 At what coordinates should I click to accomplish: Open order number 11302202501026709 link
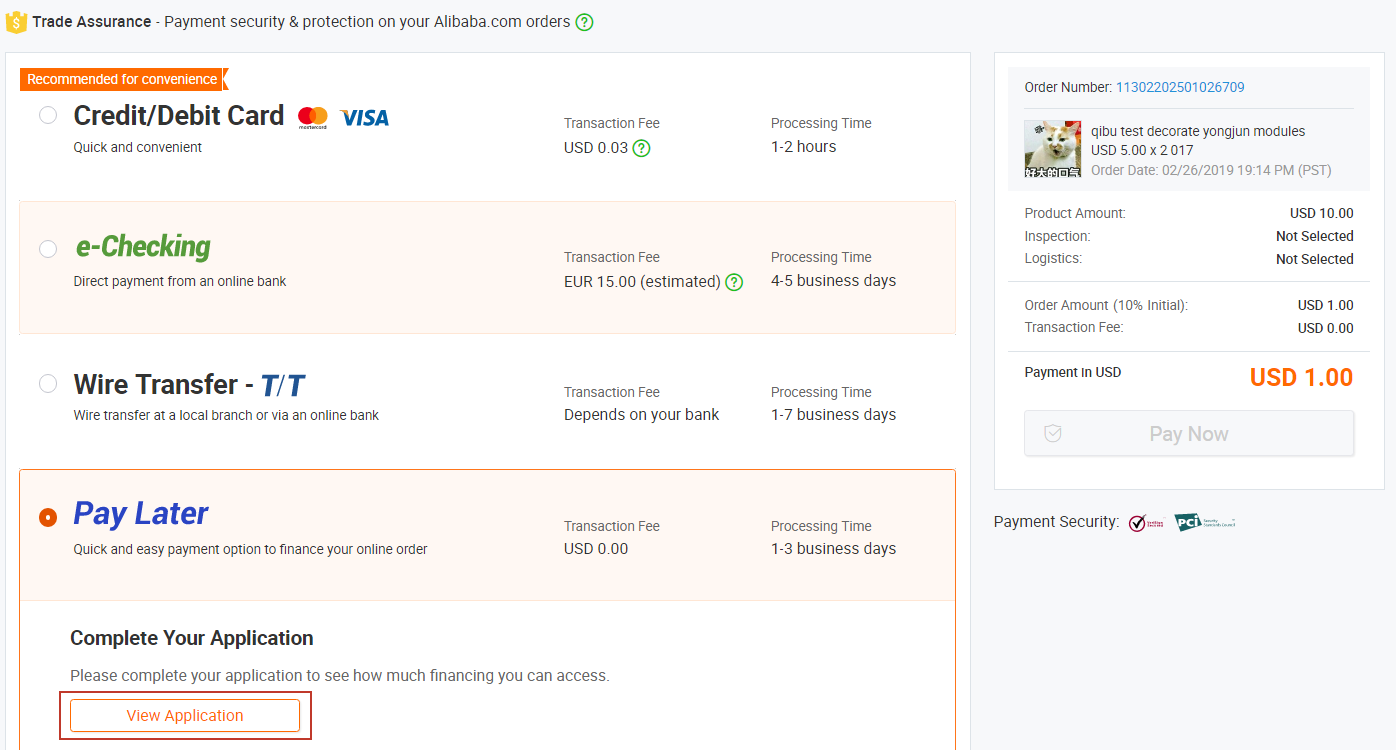[1180, 87]
